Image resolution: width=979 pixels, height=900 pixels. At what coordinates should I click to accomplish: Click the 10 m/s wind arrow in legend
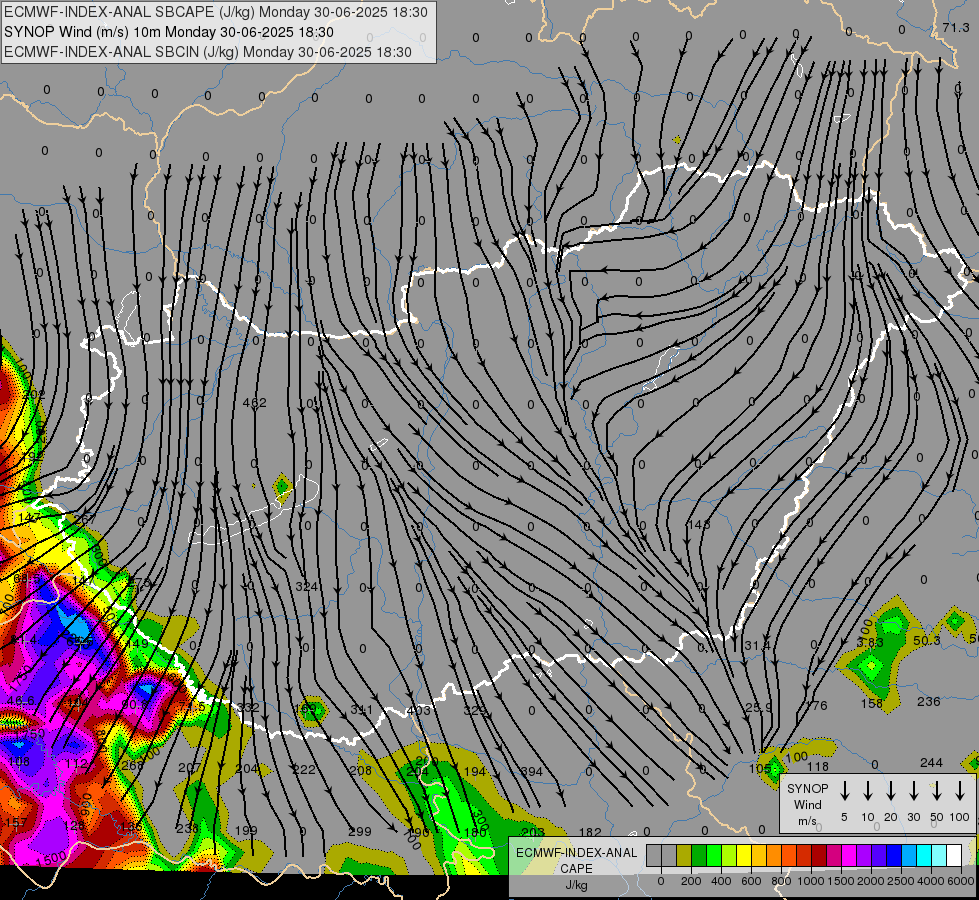[868, 791]
